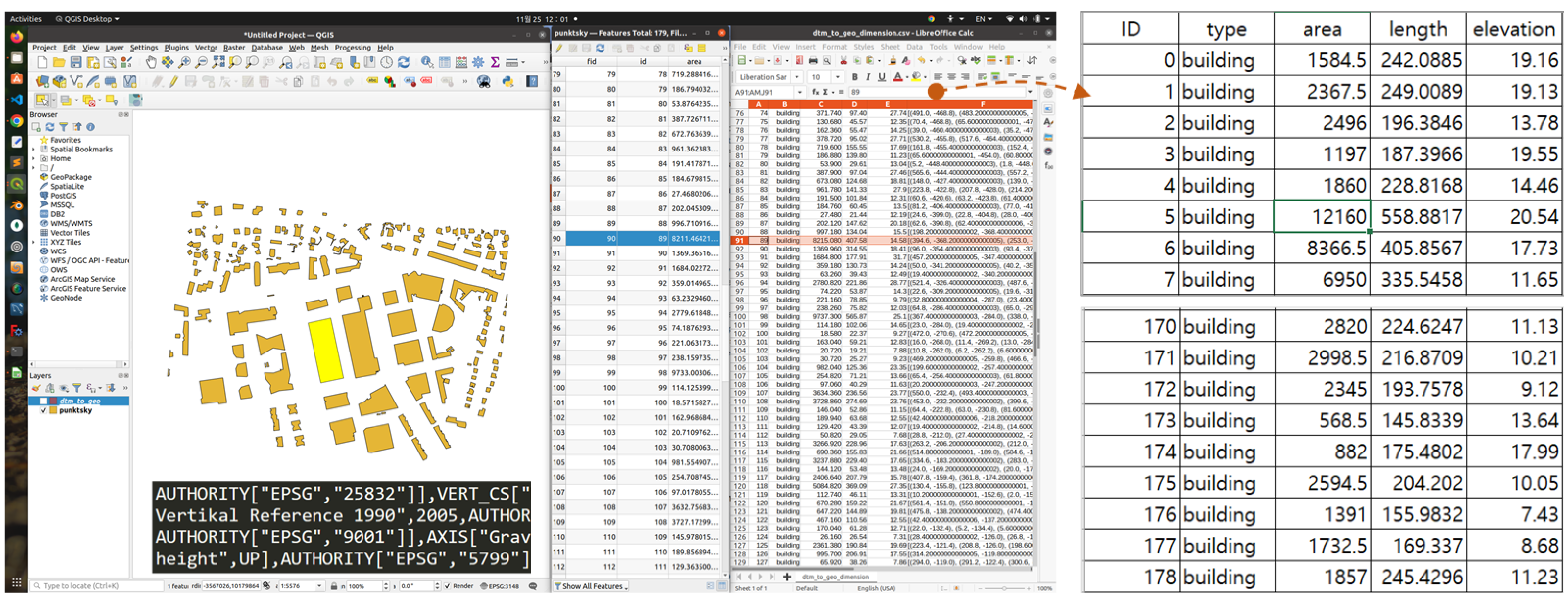
Task: Select the Pan Map hand tool
Action: [x=150, y=63]
